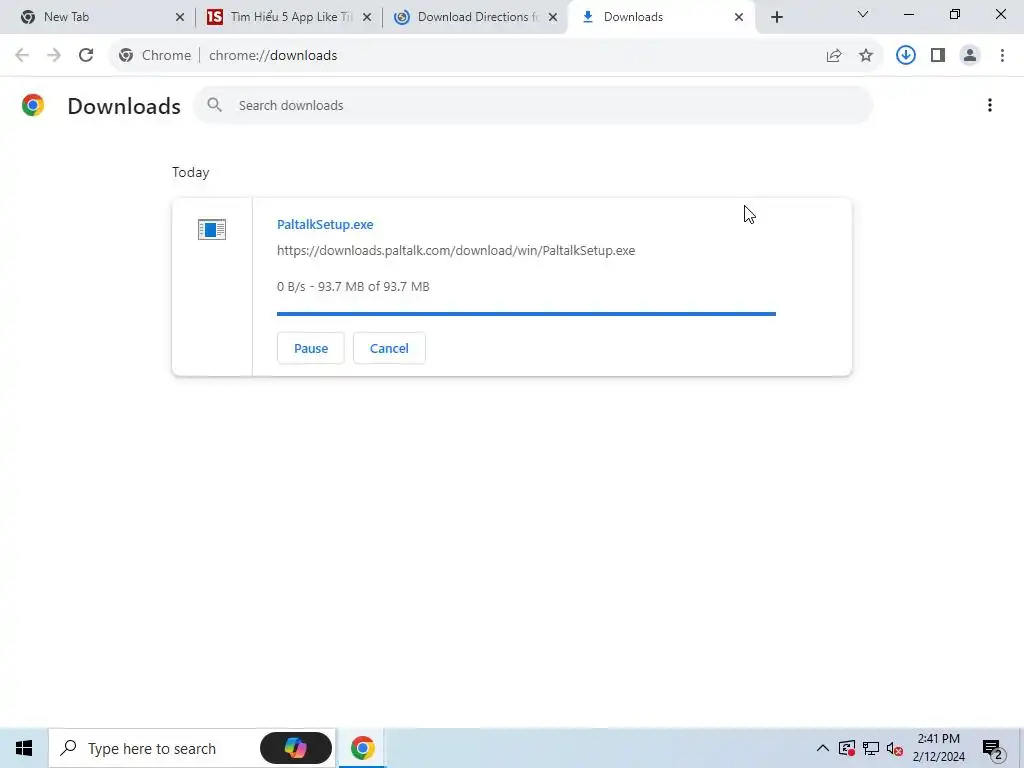Click the muted volume tray icon
Screen dimensions: 1024x768
[x=894, y=748]
